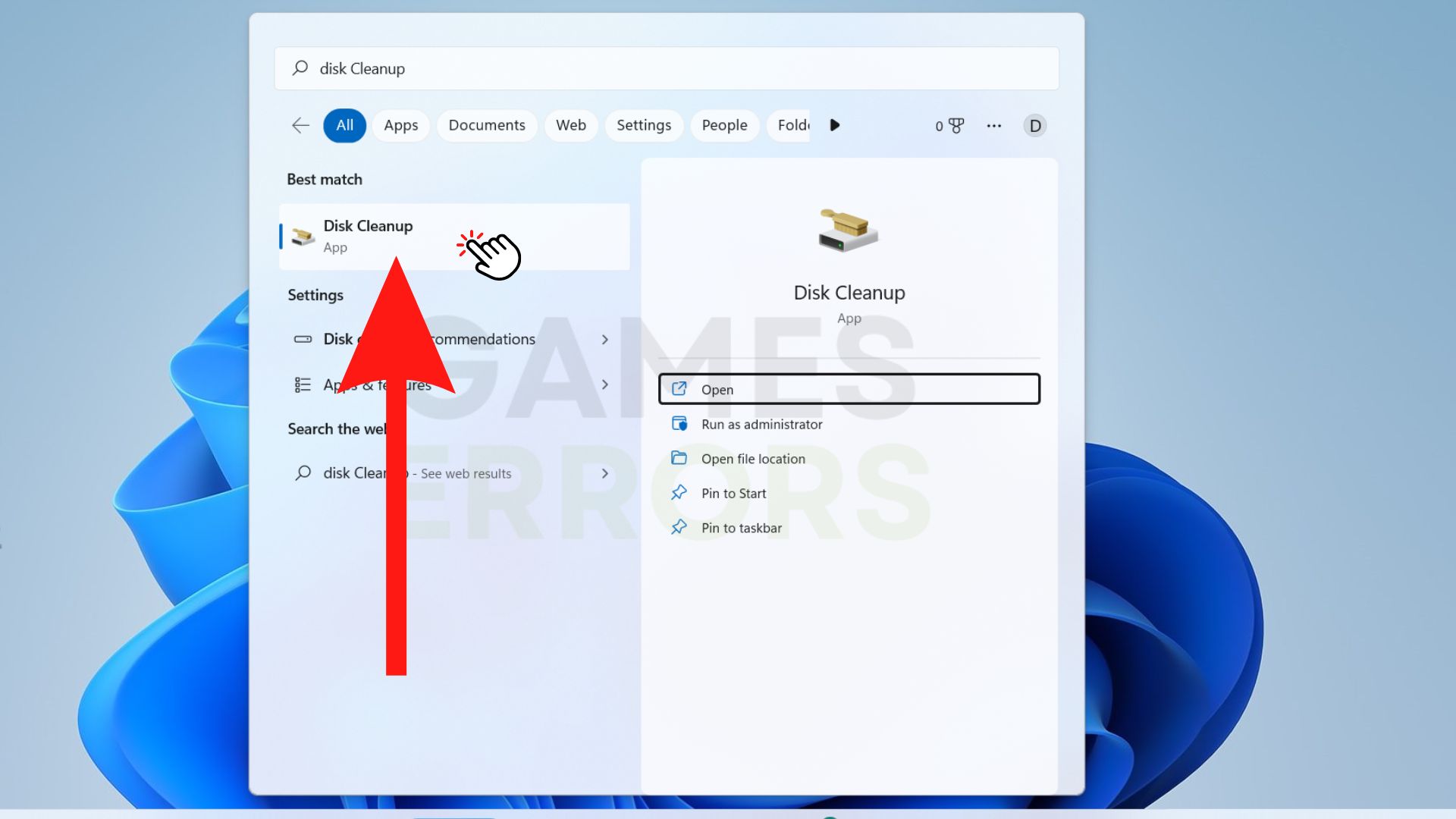The width and height of the screenshot is (1456, 819).
Task: Switch to the Apps filter tab
Action: coord(400,125)
